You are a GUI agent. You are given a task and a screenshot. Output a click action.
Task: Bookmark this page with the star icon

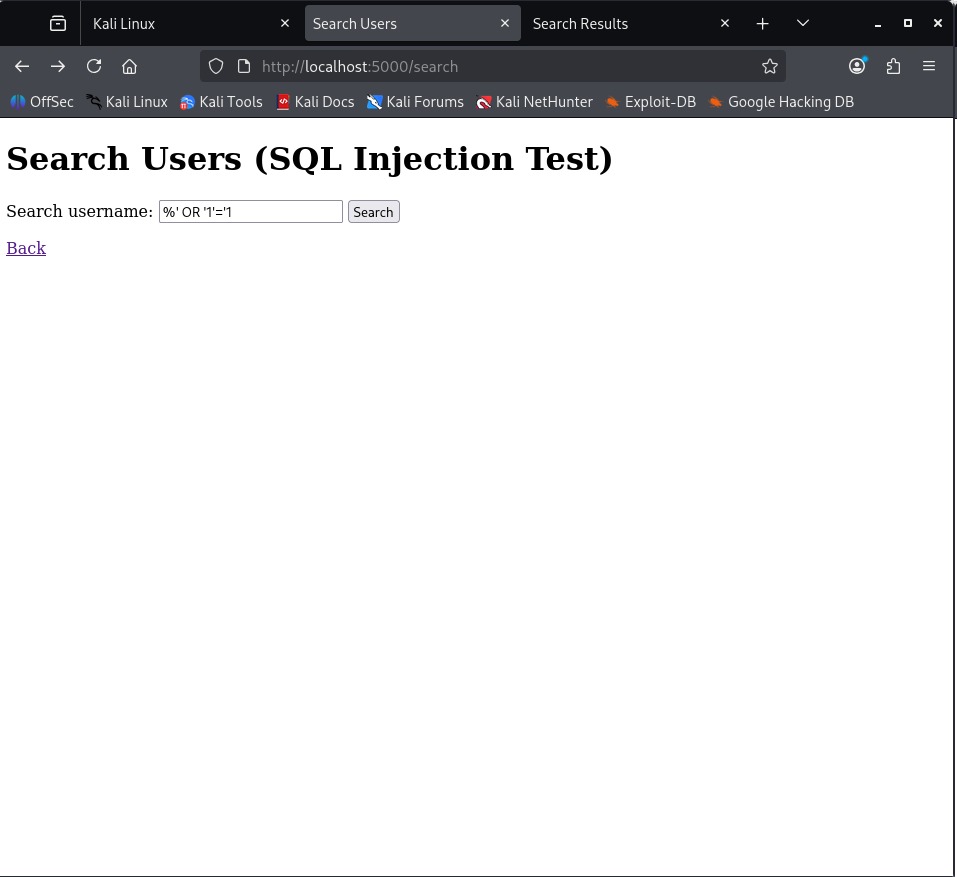pos(769,66)
